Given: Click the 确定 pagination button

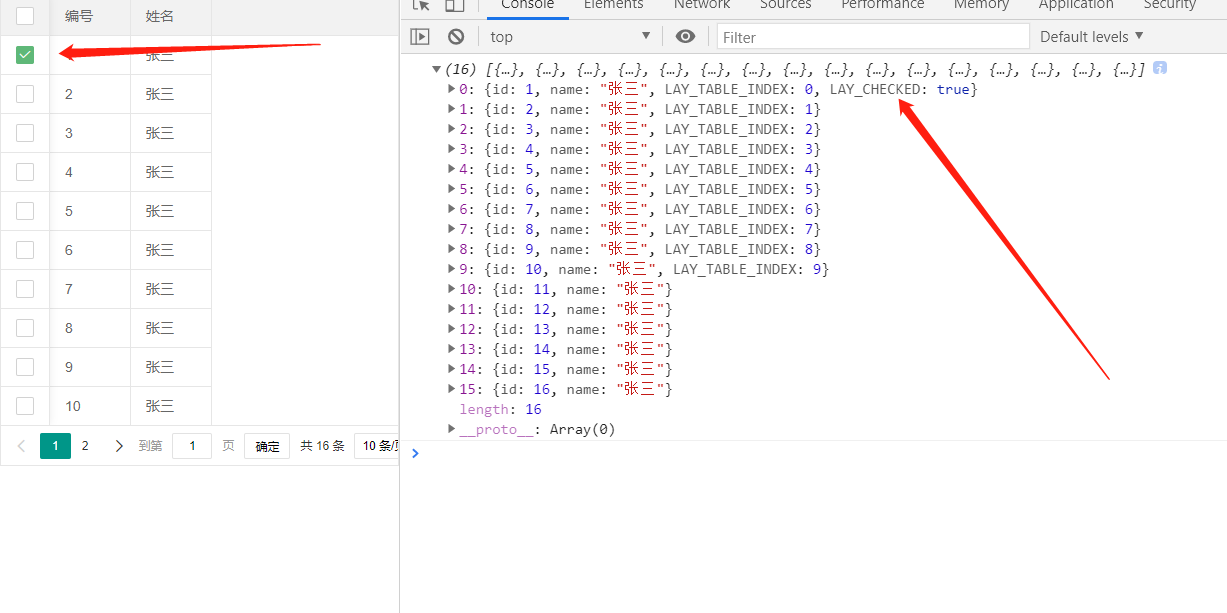Looking at the screenshot, I should [x=268, y=446].
